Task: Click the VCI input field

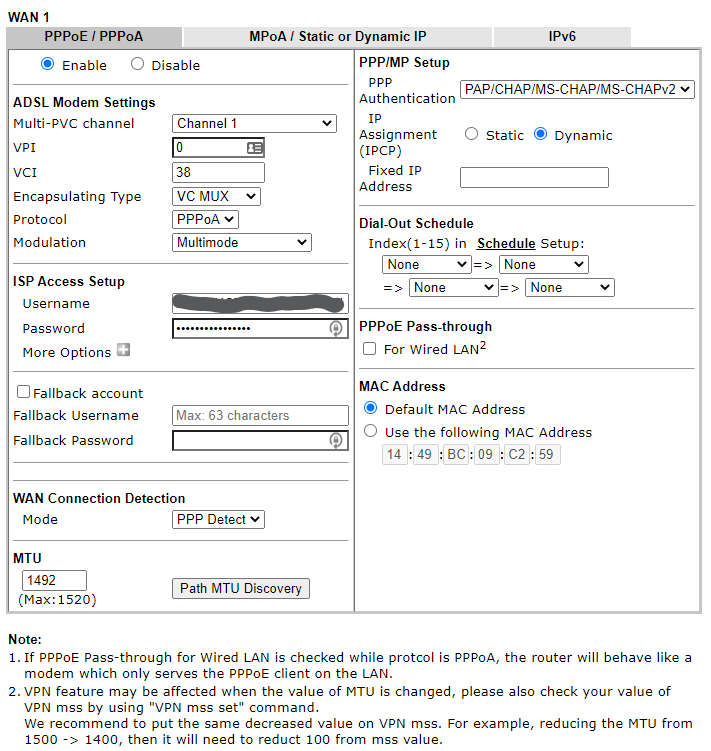Action: [x=218, y=172]
